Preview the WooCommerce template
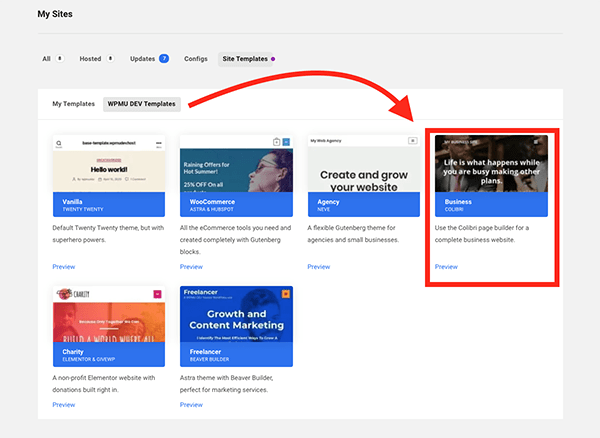This screenshot has height=438, width=600. pos(191,267)
